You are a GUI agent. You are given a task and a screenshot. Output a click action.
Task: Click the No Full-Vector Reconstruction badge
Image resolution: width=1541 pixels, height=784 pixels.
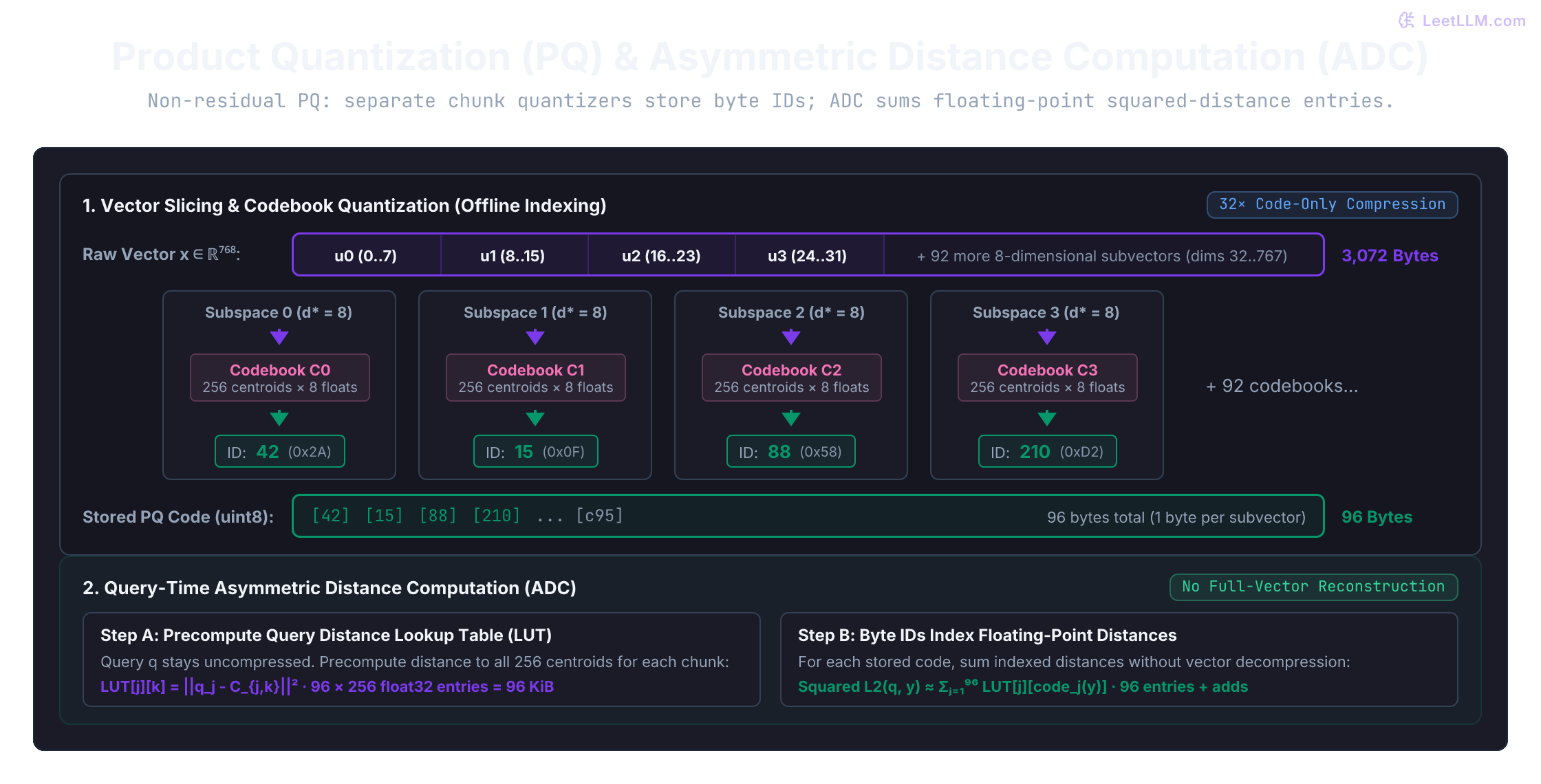(x=1313, y=587)
